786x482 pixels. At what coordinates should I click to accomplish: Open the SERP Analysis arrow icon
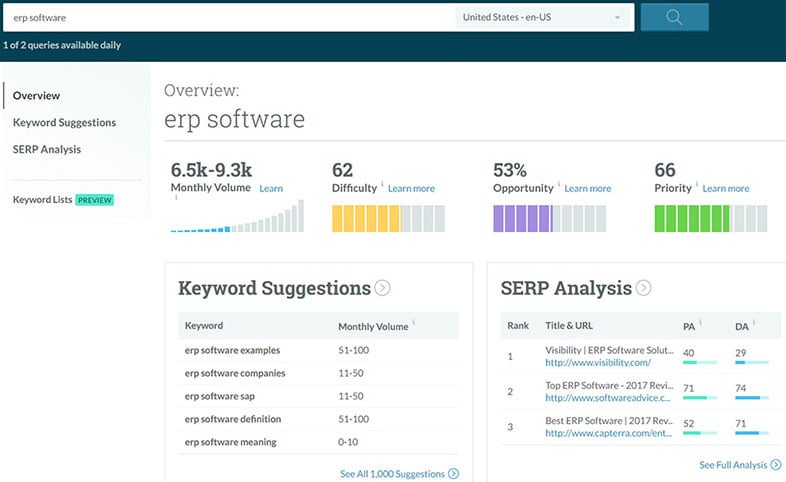point(643,288)
